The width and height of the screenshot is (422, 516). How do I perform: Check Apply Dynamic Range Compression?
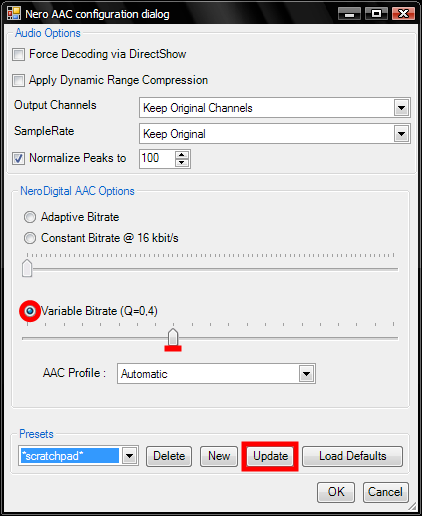click(18, 80)
